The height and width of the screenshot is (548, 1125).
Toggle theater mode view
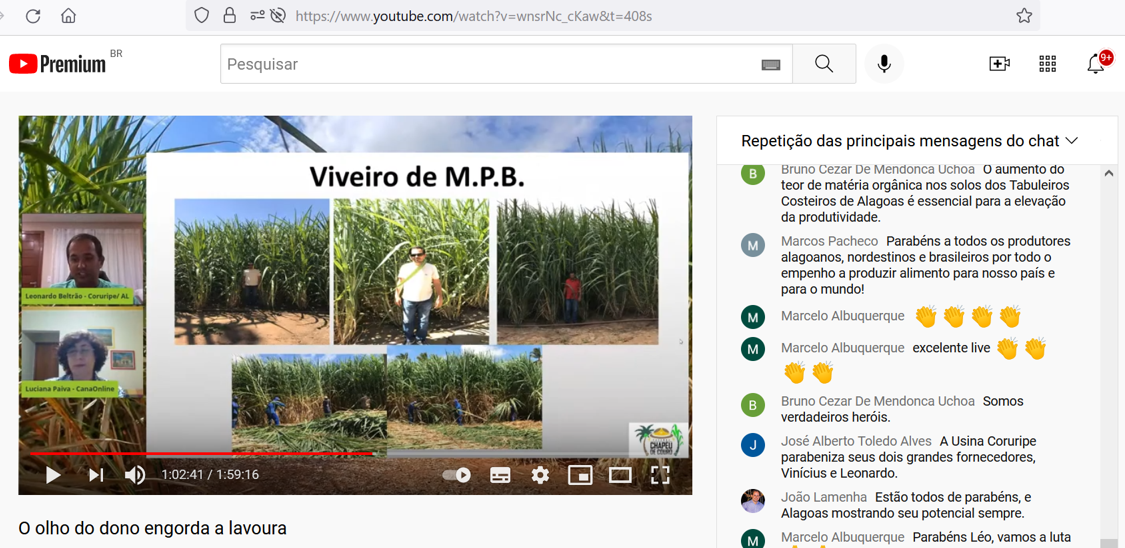(x=620, y=475)
